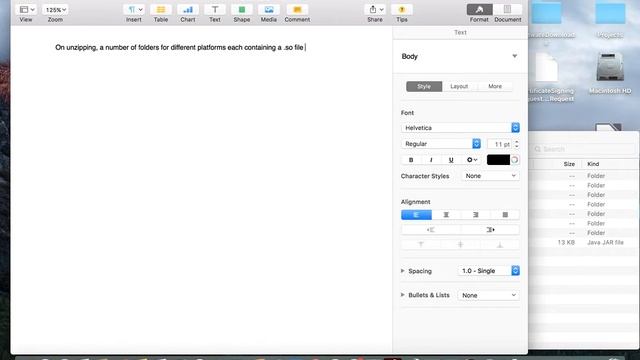The image size is (640, 360).
Task: Insert a Table from the toolbar
Action: (x=161, y=9)
